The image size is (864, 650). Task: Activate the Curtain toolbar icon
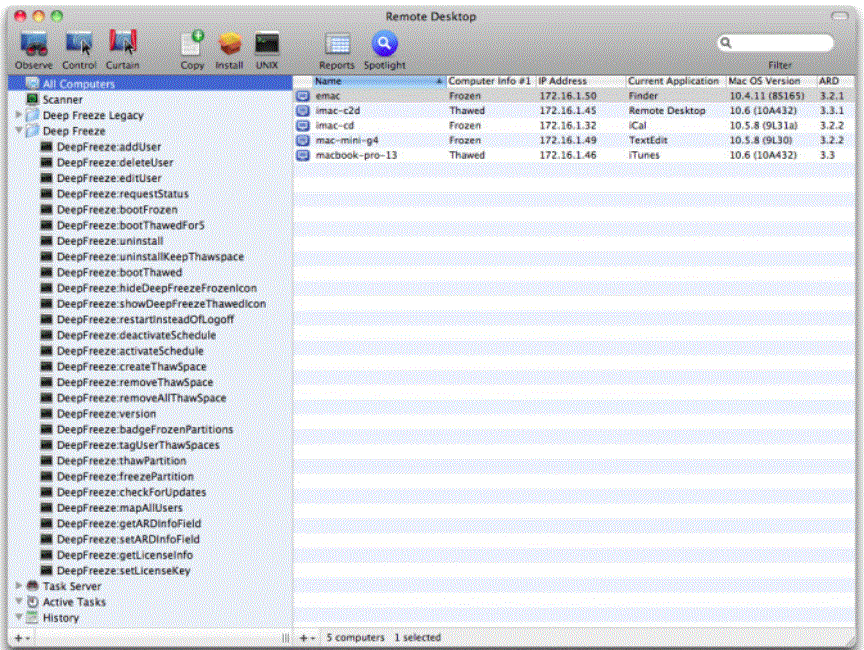122,43
